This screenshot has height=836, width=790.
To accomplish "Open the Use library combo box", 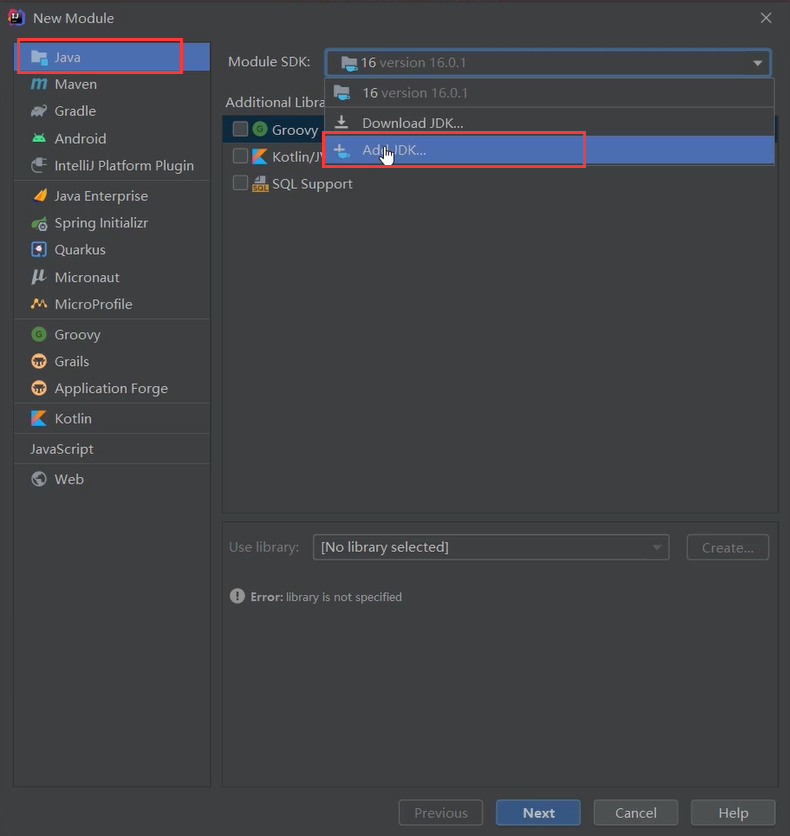I will point(490,547).
